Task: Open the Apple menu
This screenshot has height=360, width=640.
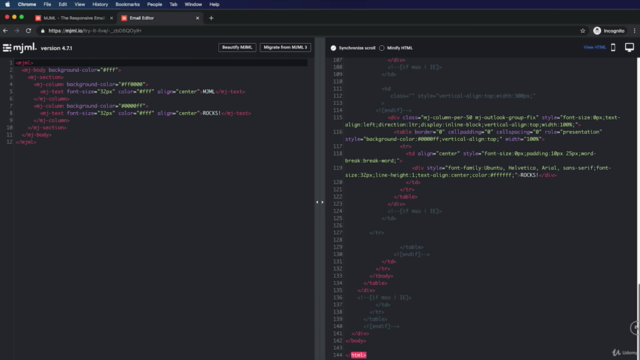Action: (x=7, y=4)
